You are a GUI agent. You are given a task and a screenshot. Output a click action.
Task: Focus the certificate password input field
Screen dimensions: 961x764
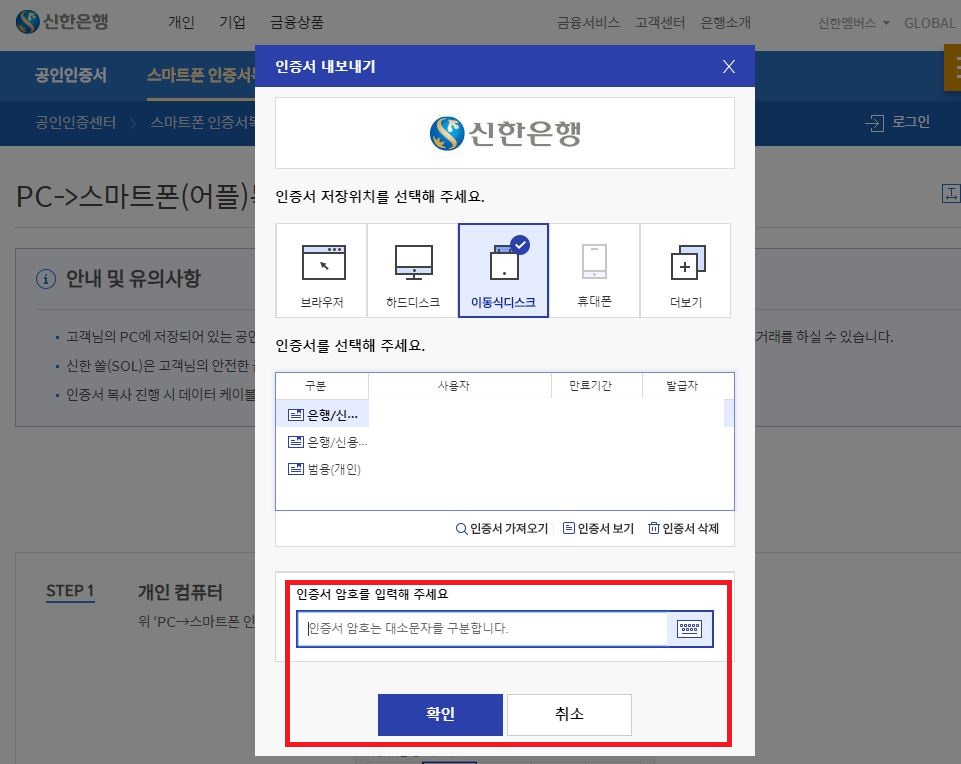pos(482,628)
